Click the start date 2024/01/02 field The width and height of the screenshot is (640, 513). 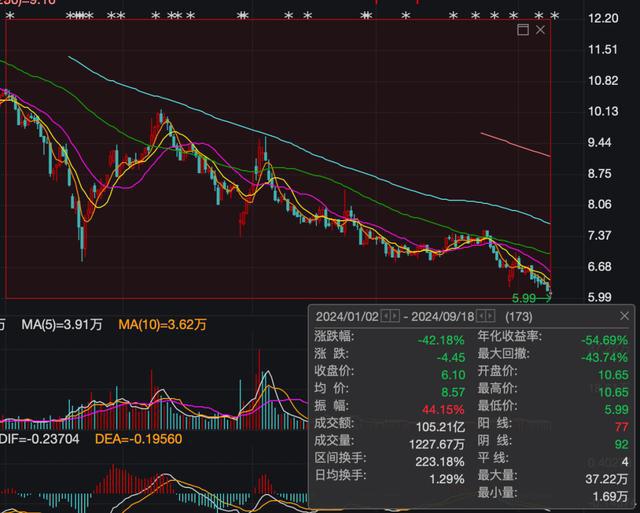(346, 316)
